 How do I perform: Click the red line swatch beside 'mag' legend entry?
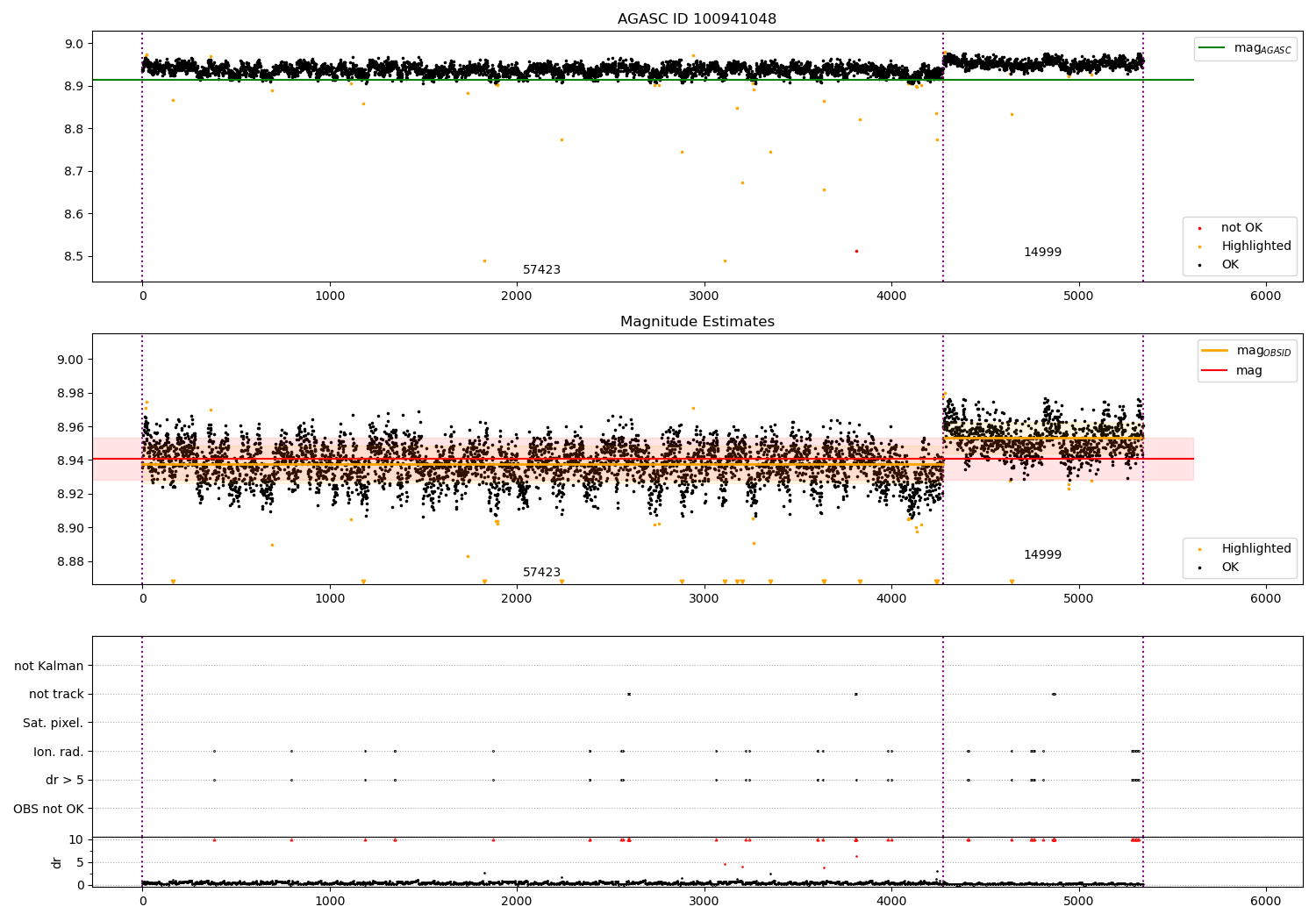(1214, 370)
